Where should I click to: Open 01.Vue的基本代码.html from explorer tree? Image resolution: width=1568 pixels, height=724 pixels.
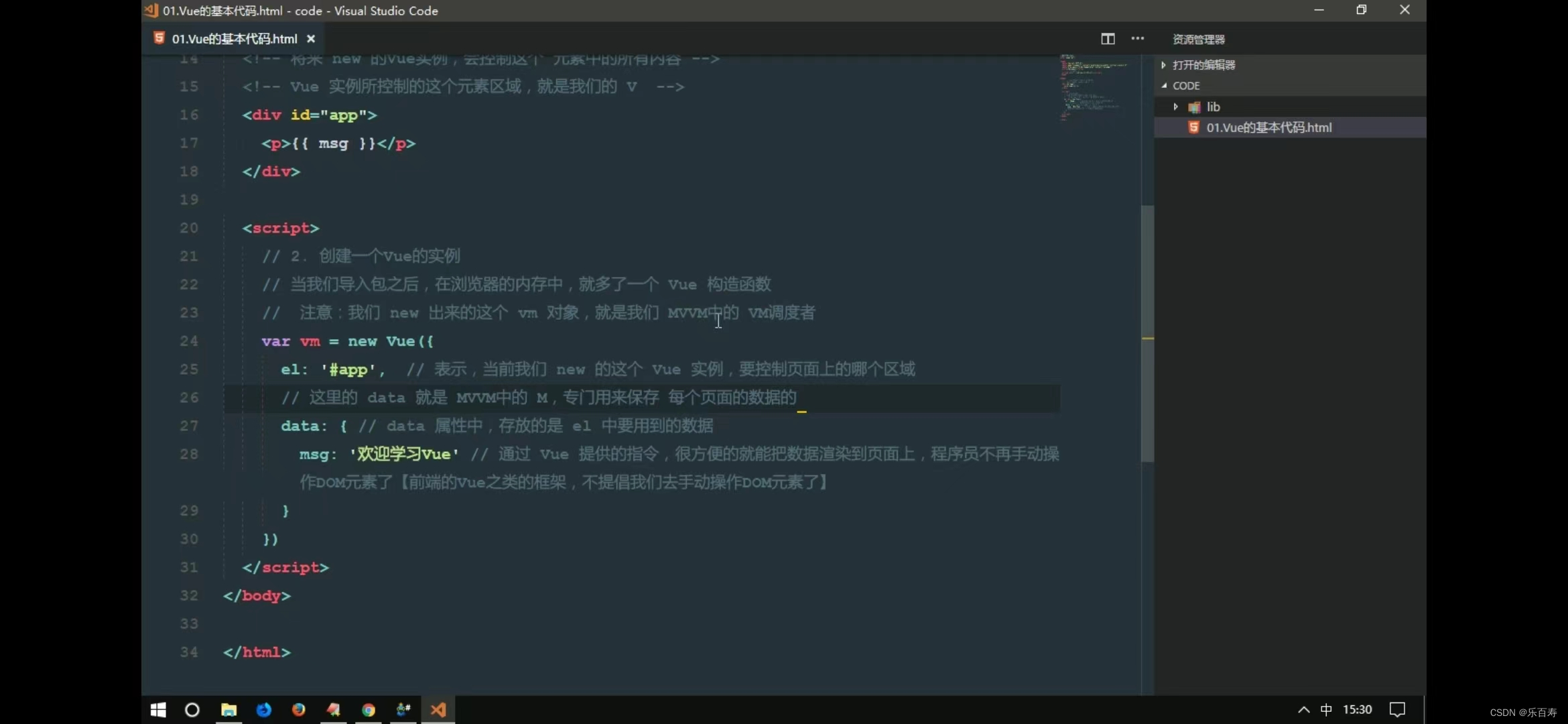(x=1268, y=127)
